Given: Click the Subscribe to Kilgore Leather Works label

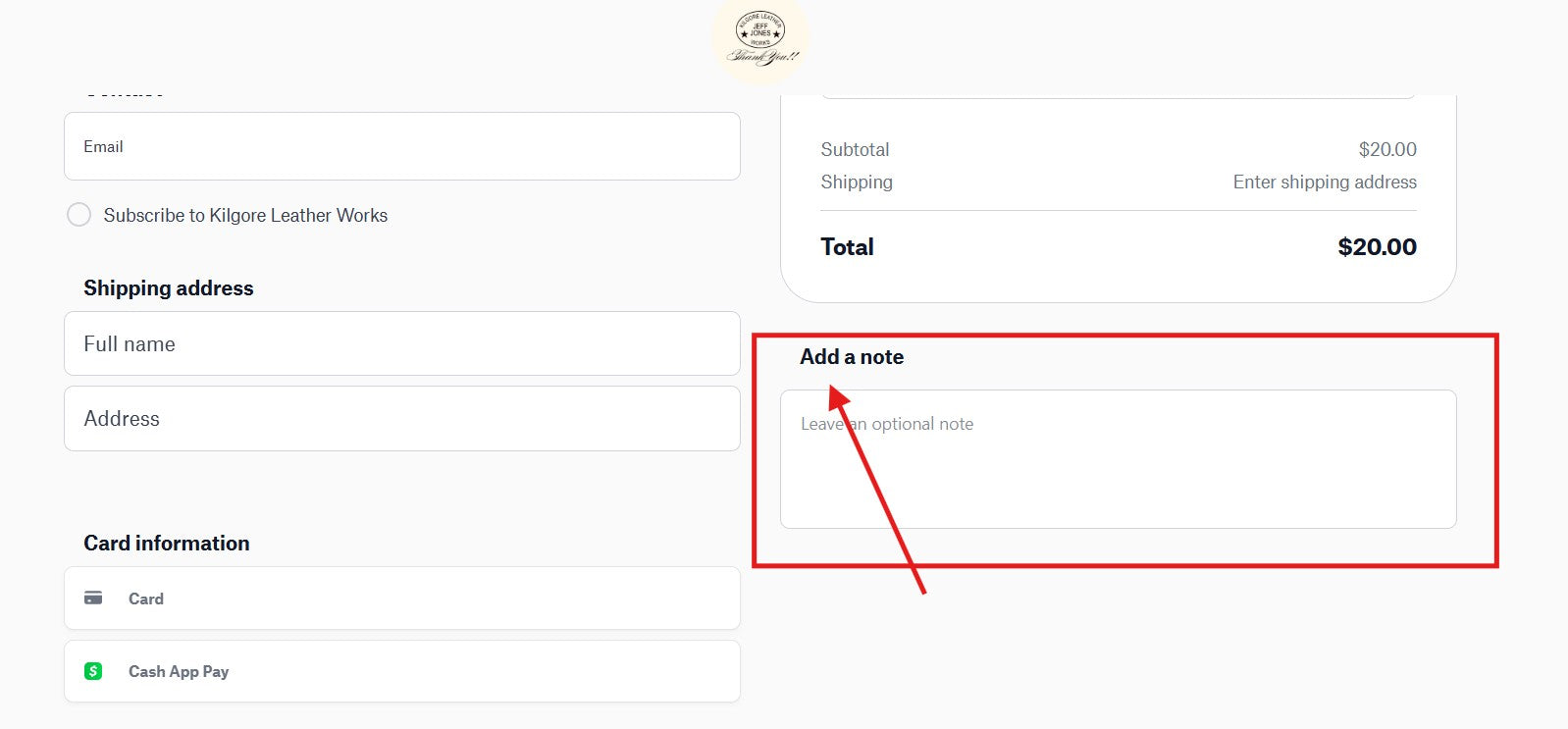Looking at the screenshot, I should [x=245, y=215].
